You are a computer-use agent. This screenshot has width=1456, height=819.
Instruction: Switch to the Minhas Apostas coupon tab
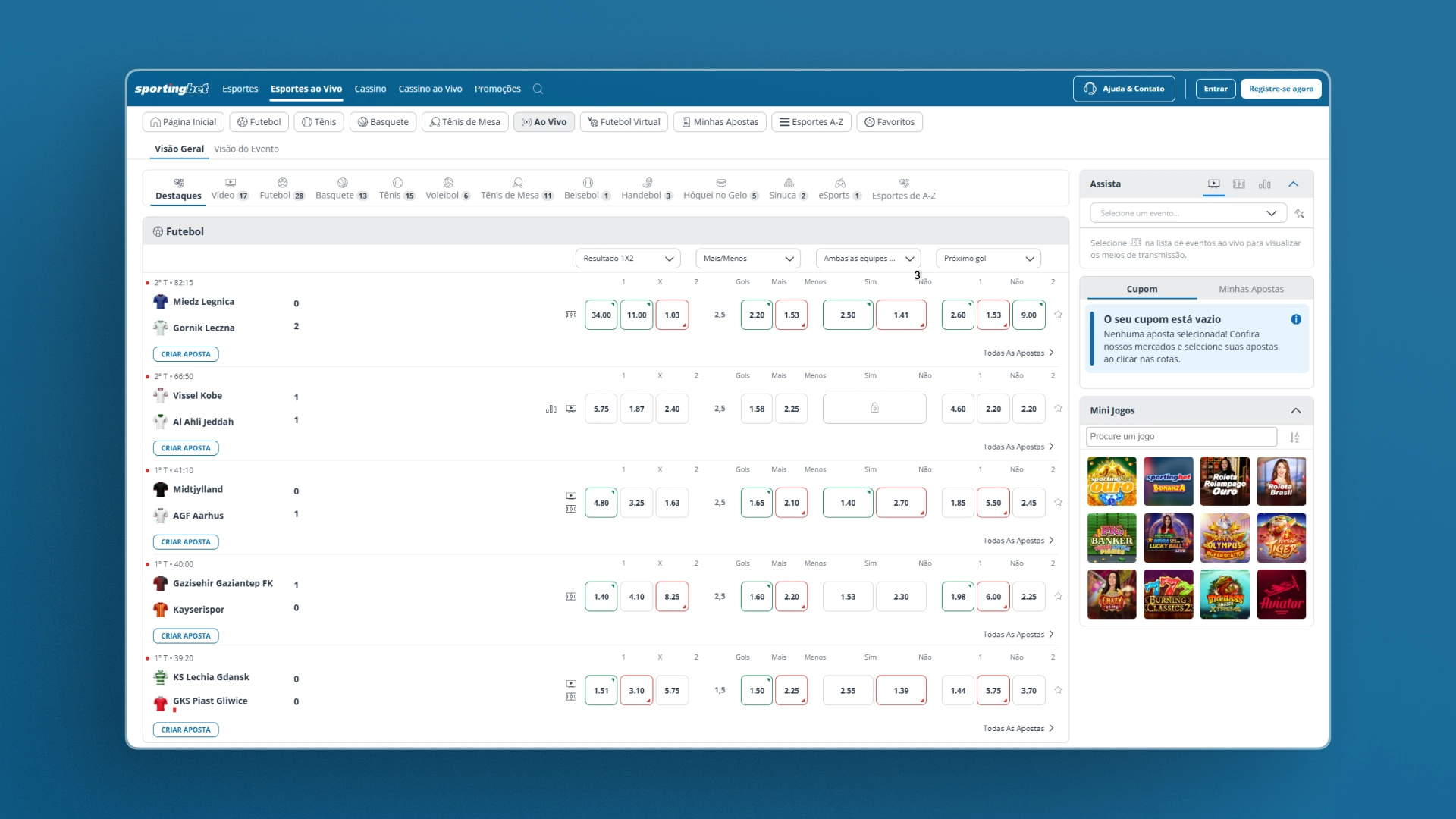tap(1251, 289)
